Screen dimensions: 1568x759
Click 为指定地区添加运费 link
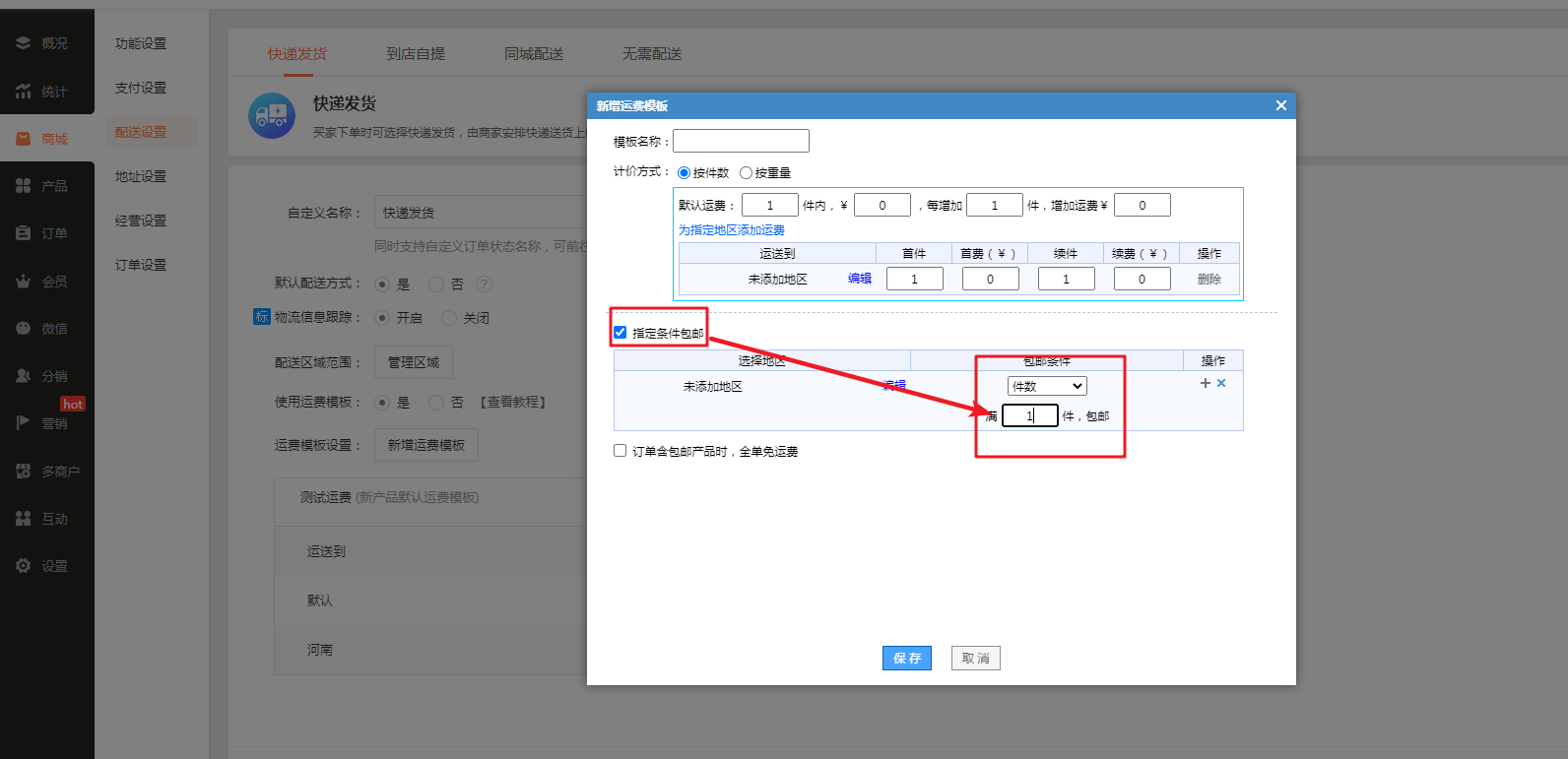pos(732,230)
